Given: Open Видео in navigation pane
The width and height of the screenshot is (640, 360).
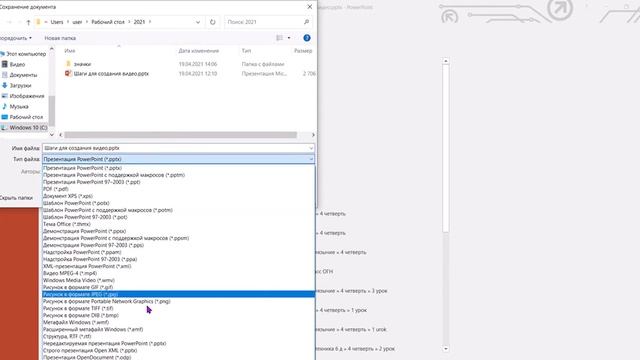Looking at the screenshot, I should click(x=17, y=64).
